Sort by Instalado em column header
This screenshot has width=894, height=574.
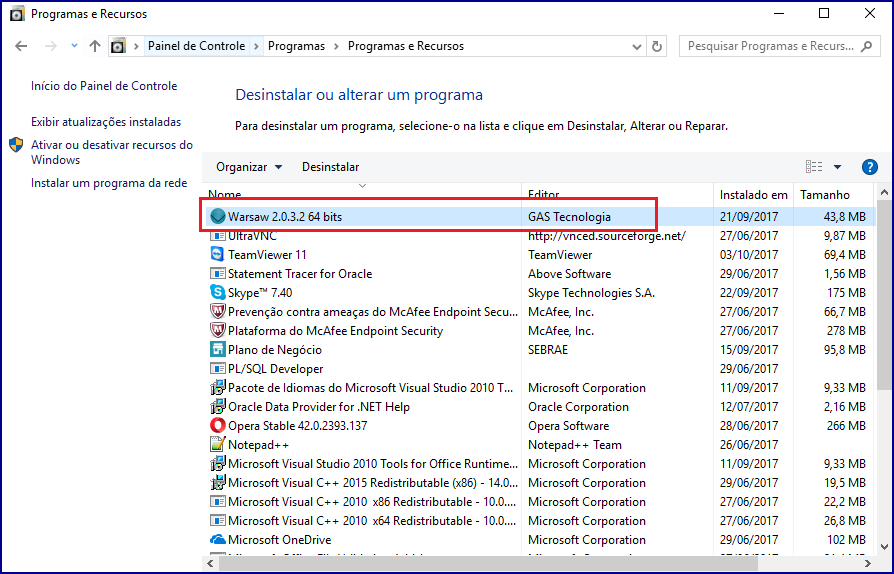point(753,194)
